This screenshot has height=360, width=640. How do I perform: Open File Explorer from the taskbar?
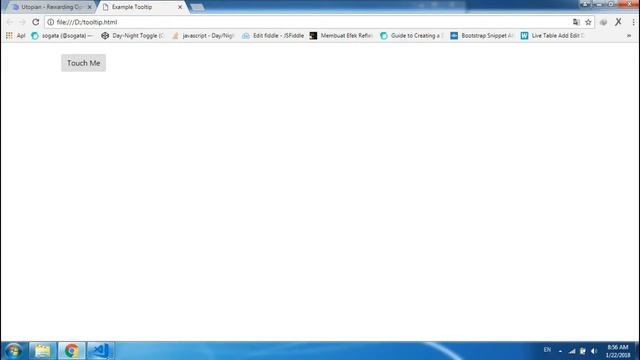(x=42, y=351)
